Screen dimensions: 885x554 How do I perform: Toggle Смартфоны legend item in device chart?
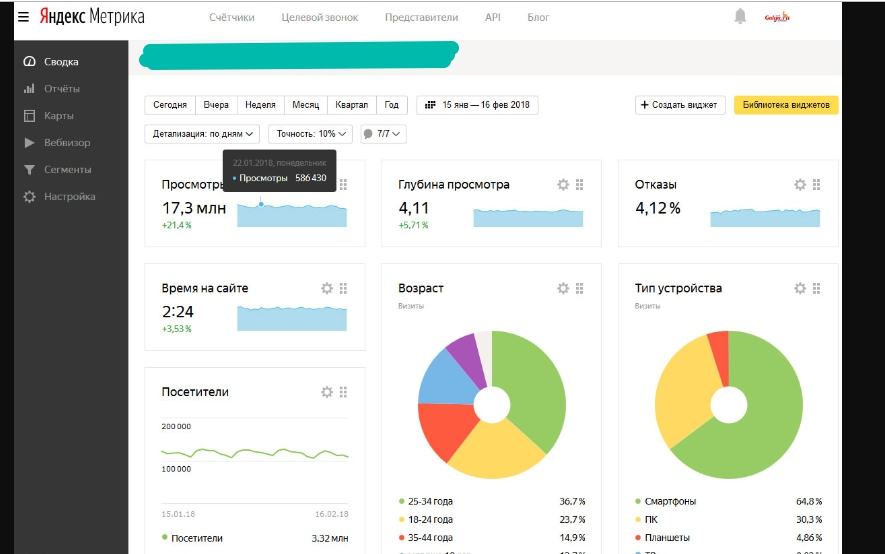tap(671, 501)
